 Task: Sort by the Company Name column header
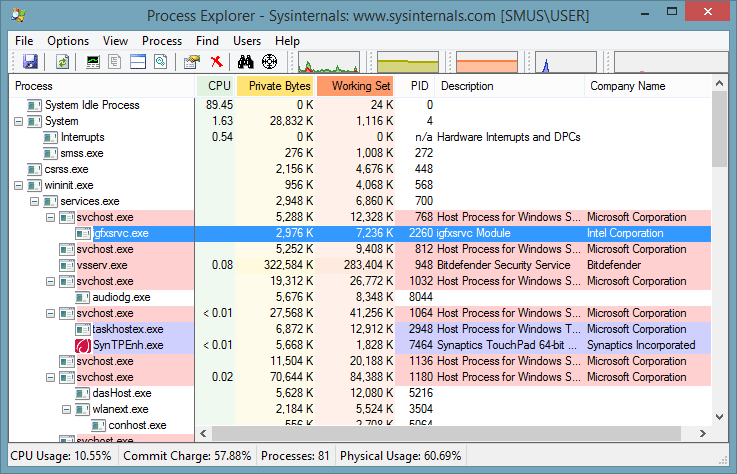pyautogui.click(x=648, y=86)
